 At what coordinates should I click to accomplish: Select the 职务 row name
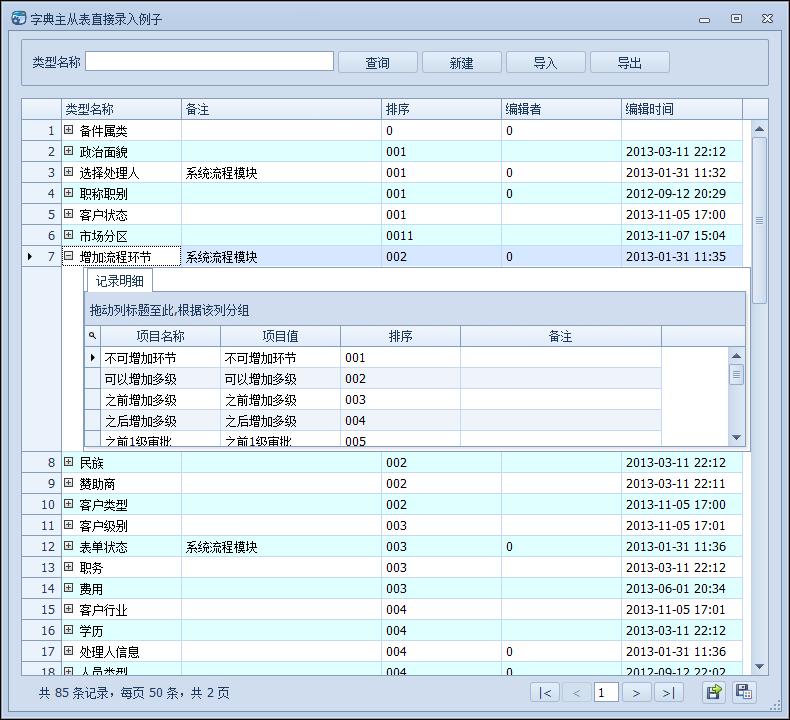(91, 568)
